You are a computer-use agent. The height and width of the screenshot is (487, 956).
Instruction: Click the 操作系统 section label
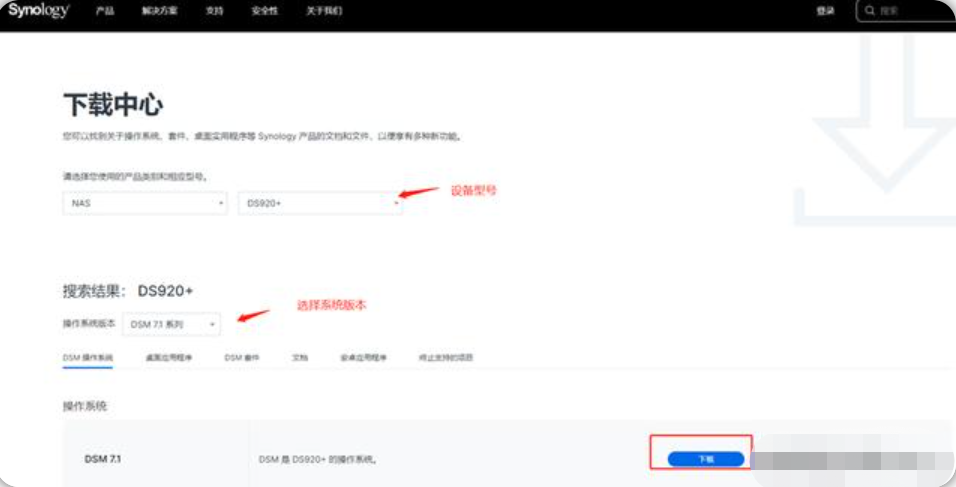pos(85,406)
